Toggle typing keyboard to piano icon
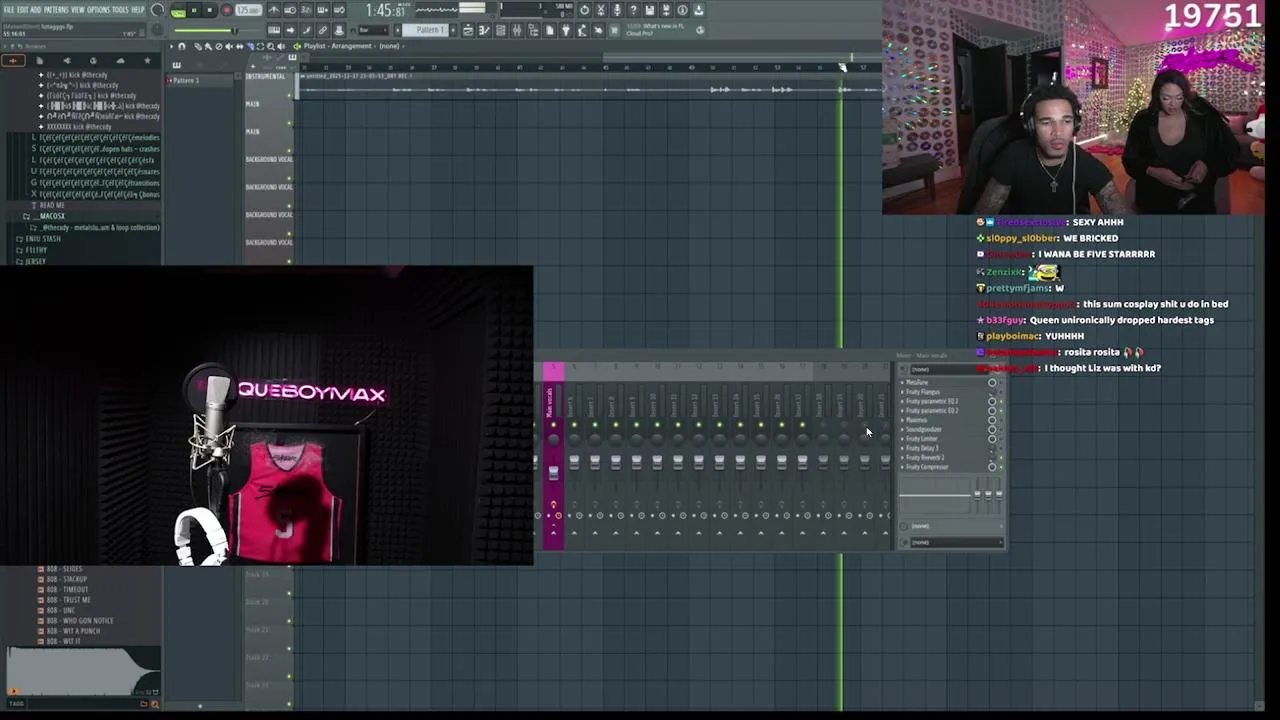Screen dimensions: 1280x720 pyautogui.click(x=274, y=29)
